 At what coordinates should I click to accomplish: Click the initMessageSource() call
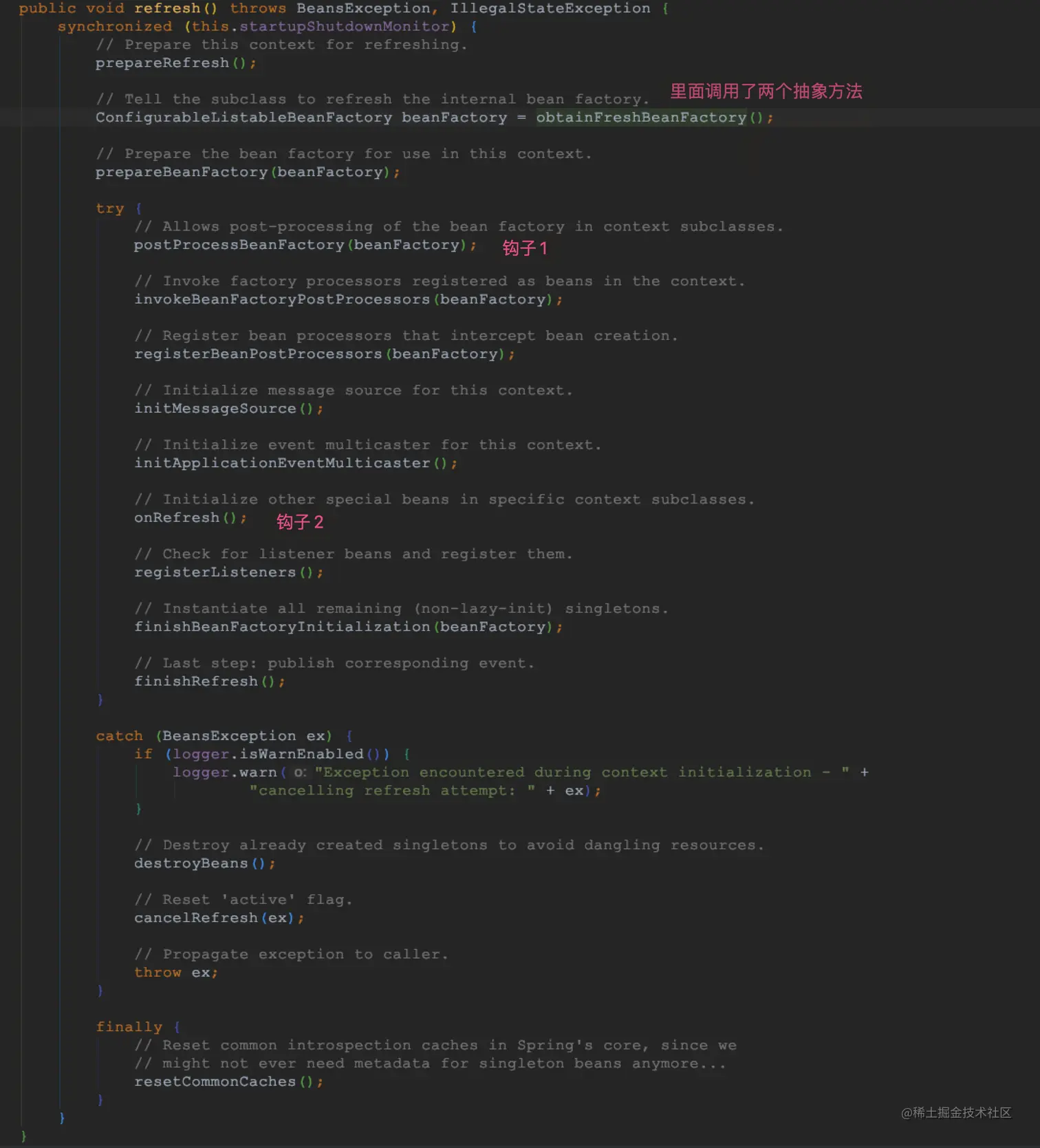[228, 409]
